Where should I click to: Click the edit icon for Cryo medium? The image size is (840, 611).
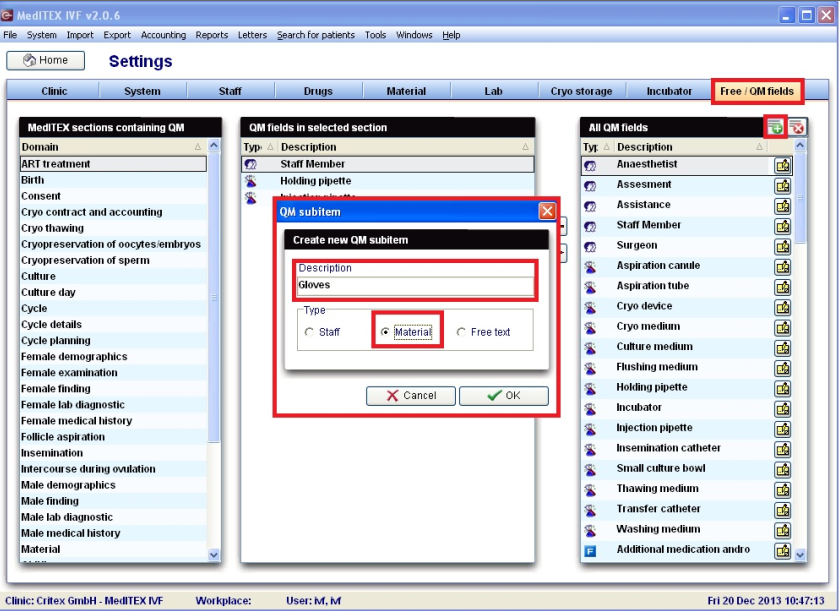783,328
